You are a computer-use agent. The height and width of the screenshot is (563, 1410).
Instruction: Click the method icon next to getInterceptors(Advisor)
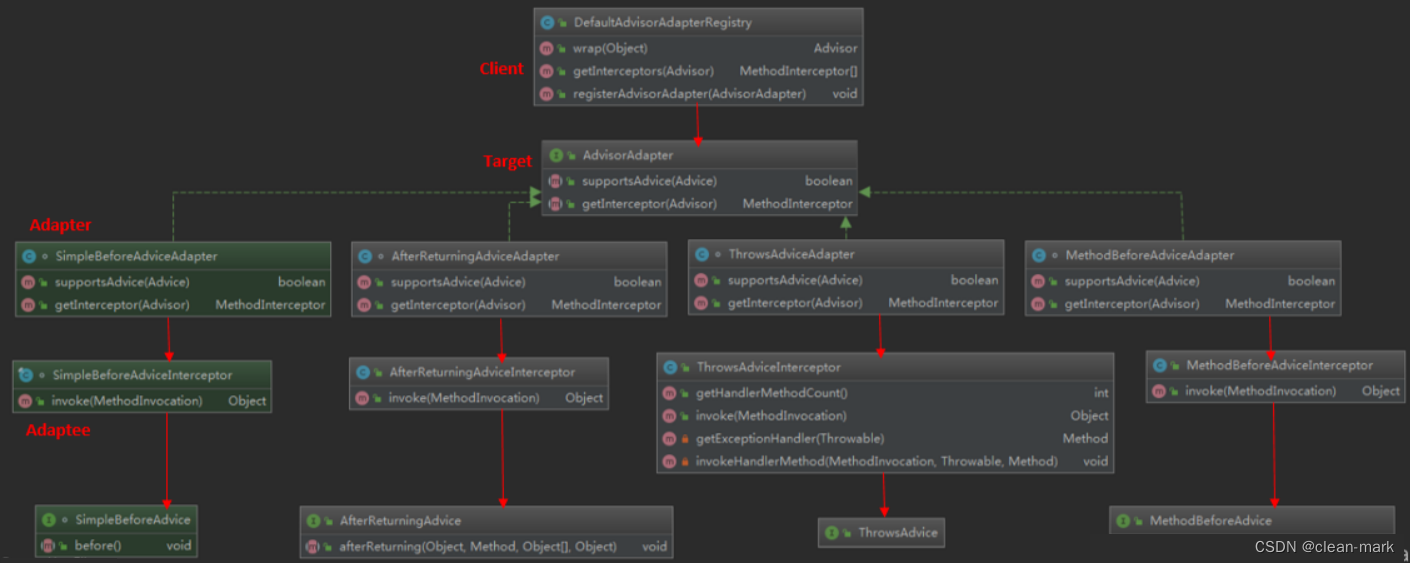[546, 71]
